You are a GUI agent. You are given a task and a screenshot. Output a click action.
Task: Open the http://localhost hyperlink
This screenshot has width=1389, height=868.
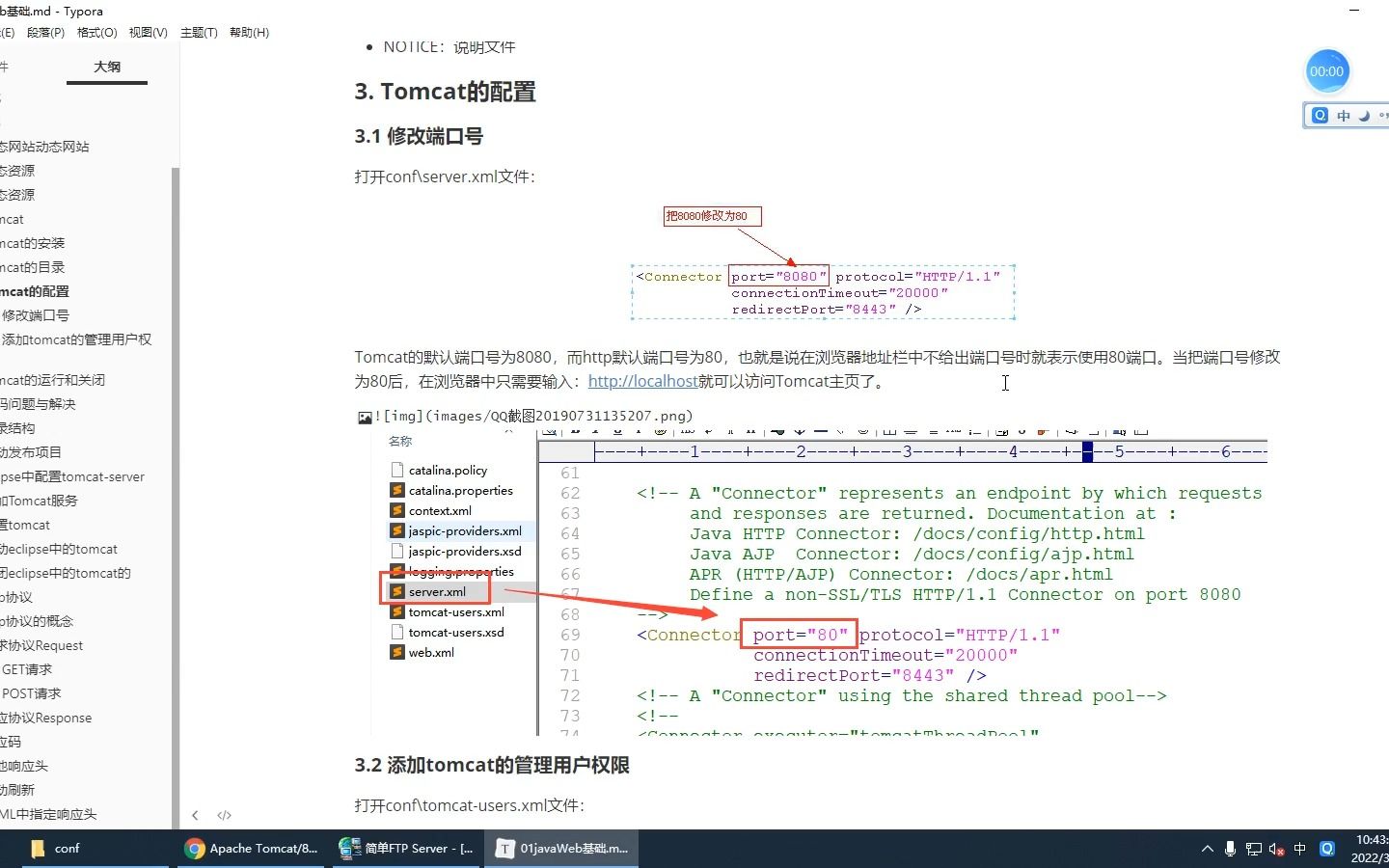point(642,381)
